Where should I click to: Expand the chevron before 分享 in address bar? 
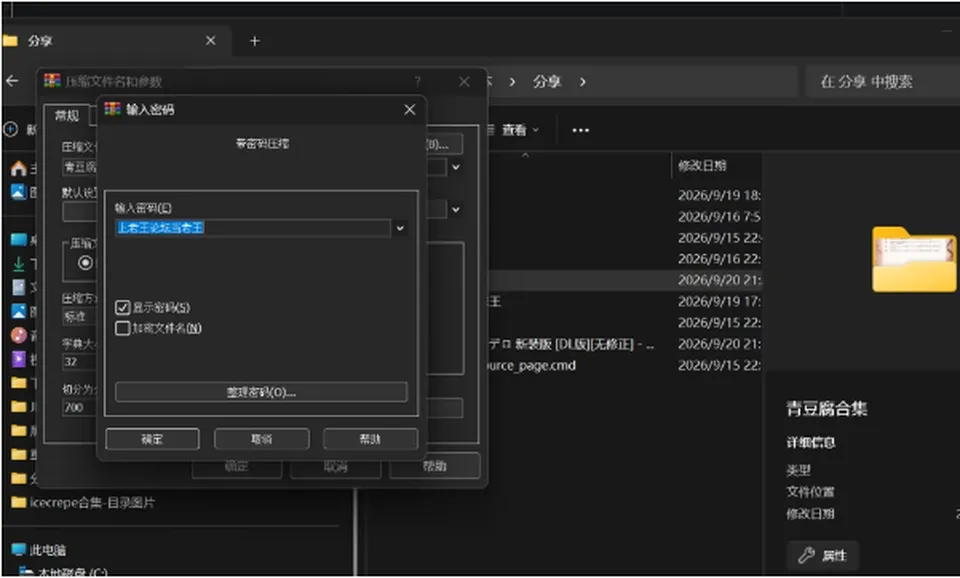(x=512, y=81)
